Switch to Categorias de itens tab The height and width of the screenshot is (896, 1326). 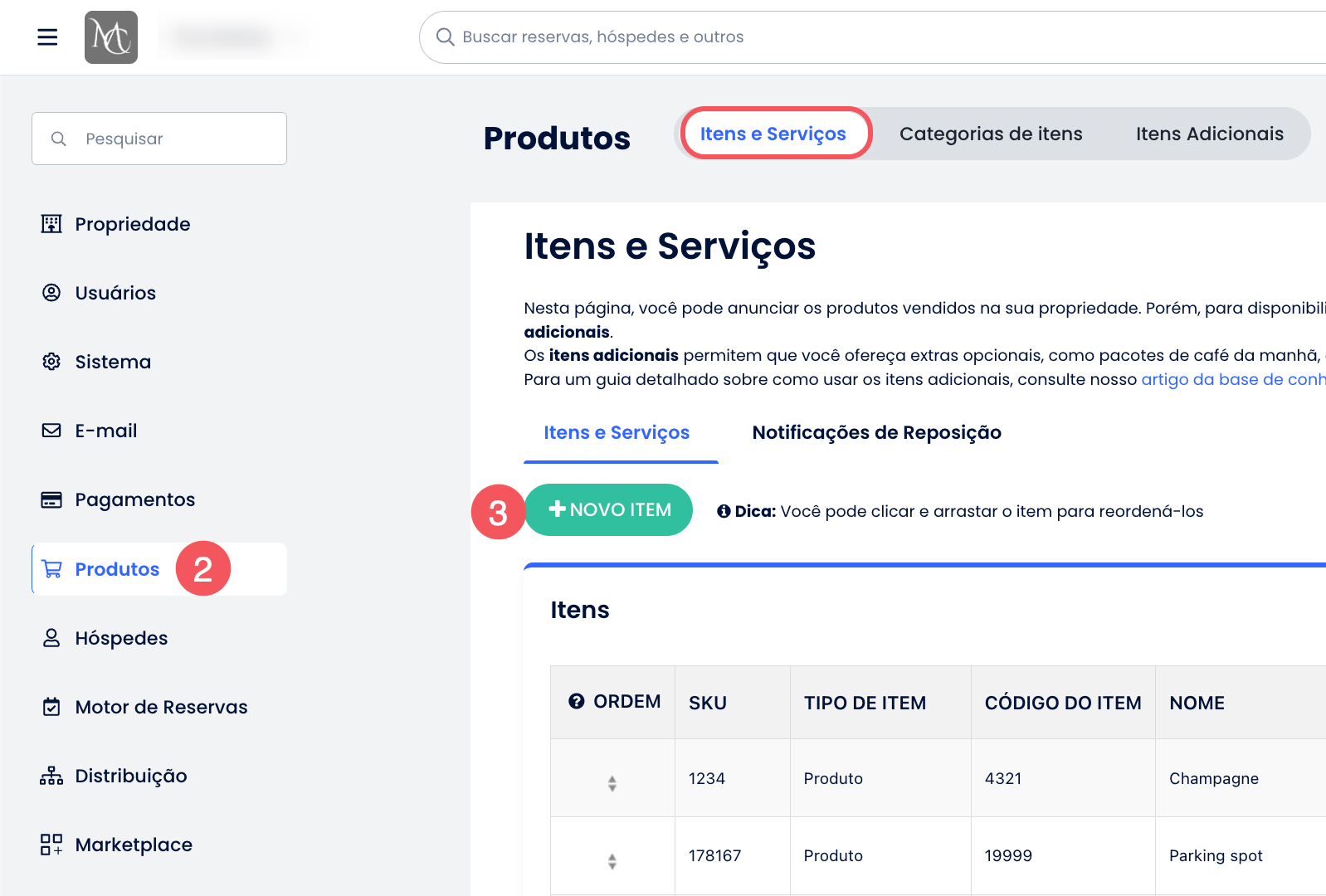[991, 134]
